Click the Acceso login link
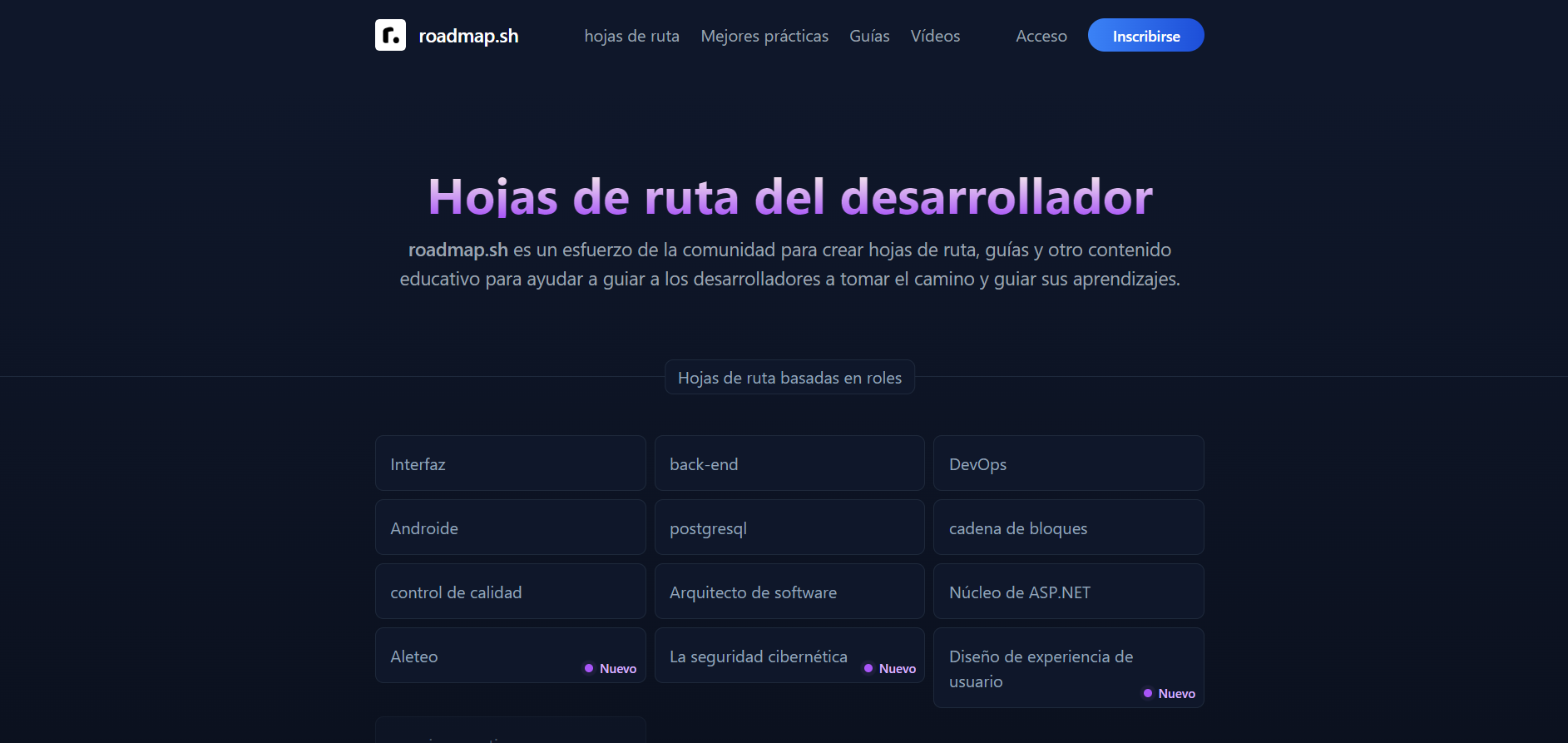Image resolution: width=1568 pixels, height=743 pixels. pos(1041,36)
